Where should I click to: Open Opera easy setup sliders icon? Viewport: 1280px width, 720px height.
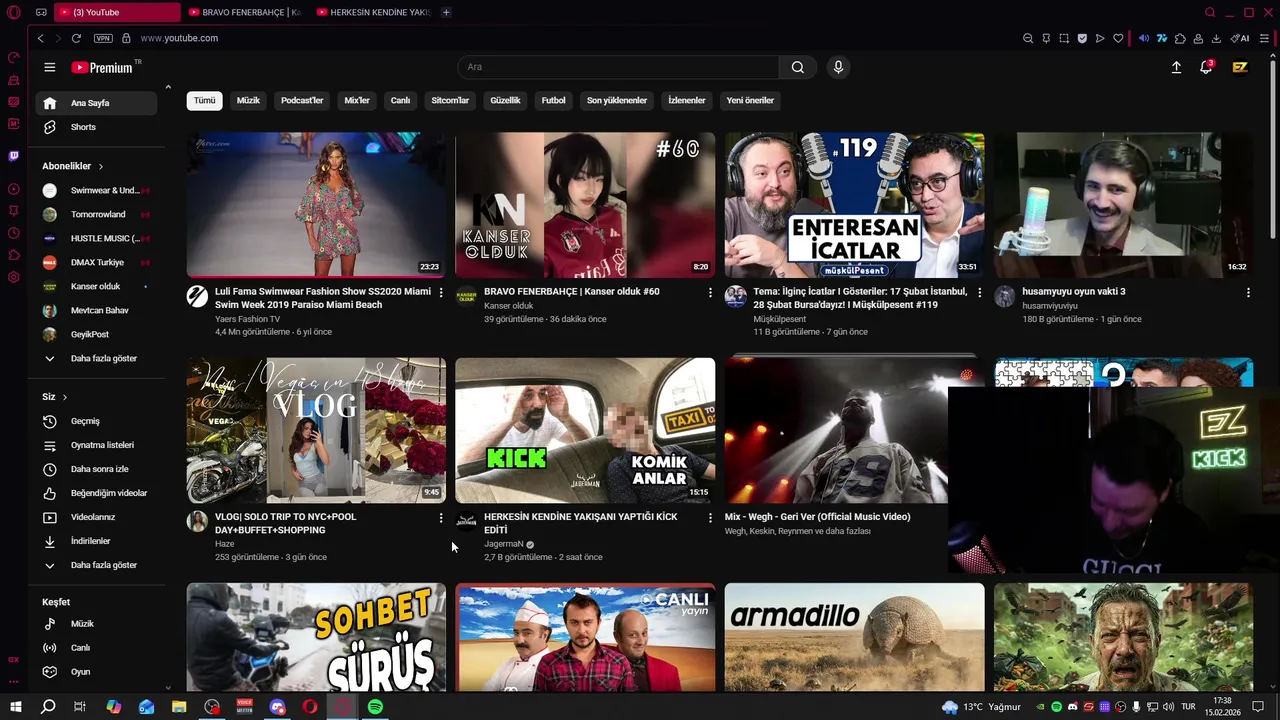(x=1266, y=38)
